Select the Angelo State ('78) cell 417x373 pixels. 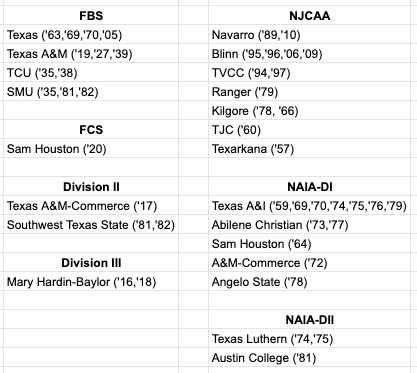(310, 282)
